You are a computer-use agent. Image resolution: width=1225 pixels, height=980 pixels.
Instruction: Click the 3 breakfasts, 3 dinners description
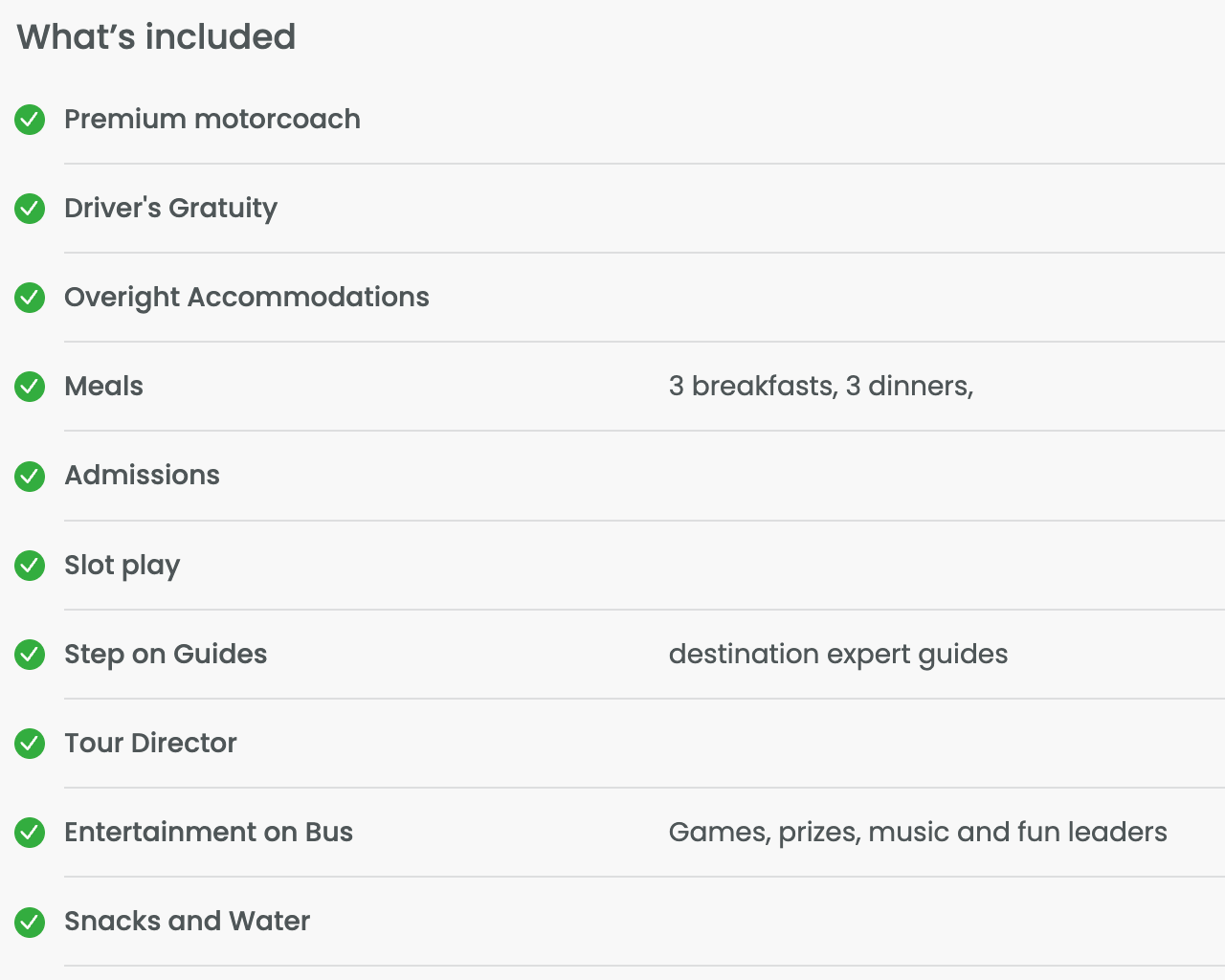[820, 387]
